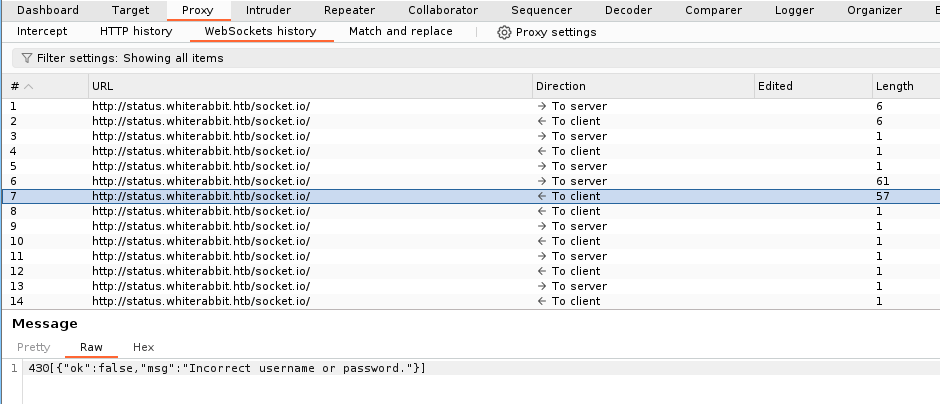Switch to HTTP history subtab
The height and width of the screenshot is (404, 940).
click(x=136, y=31)
